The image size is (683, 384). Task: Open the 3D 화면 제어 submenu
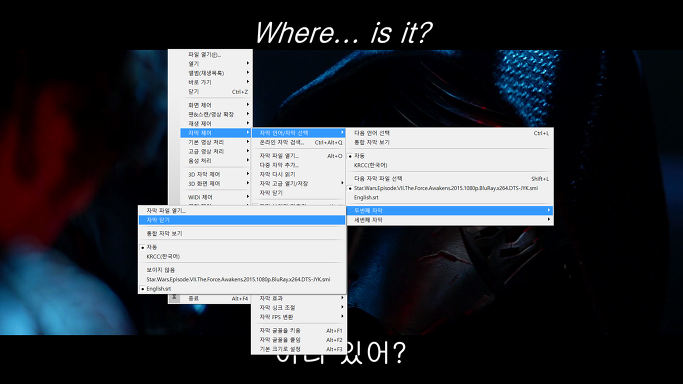216,183
